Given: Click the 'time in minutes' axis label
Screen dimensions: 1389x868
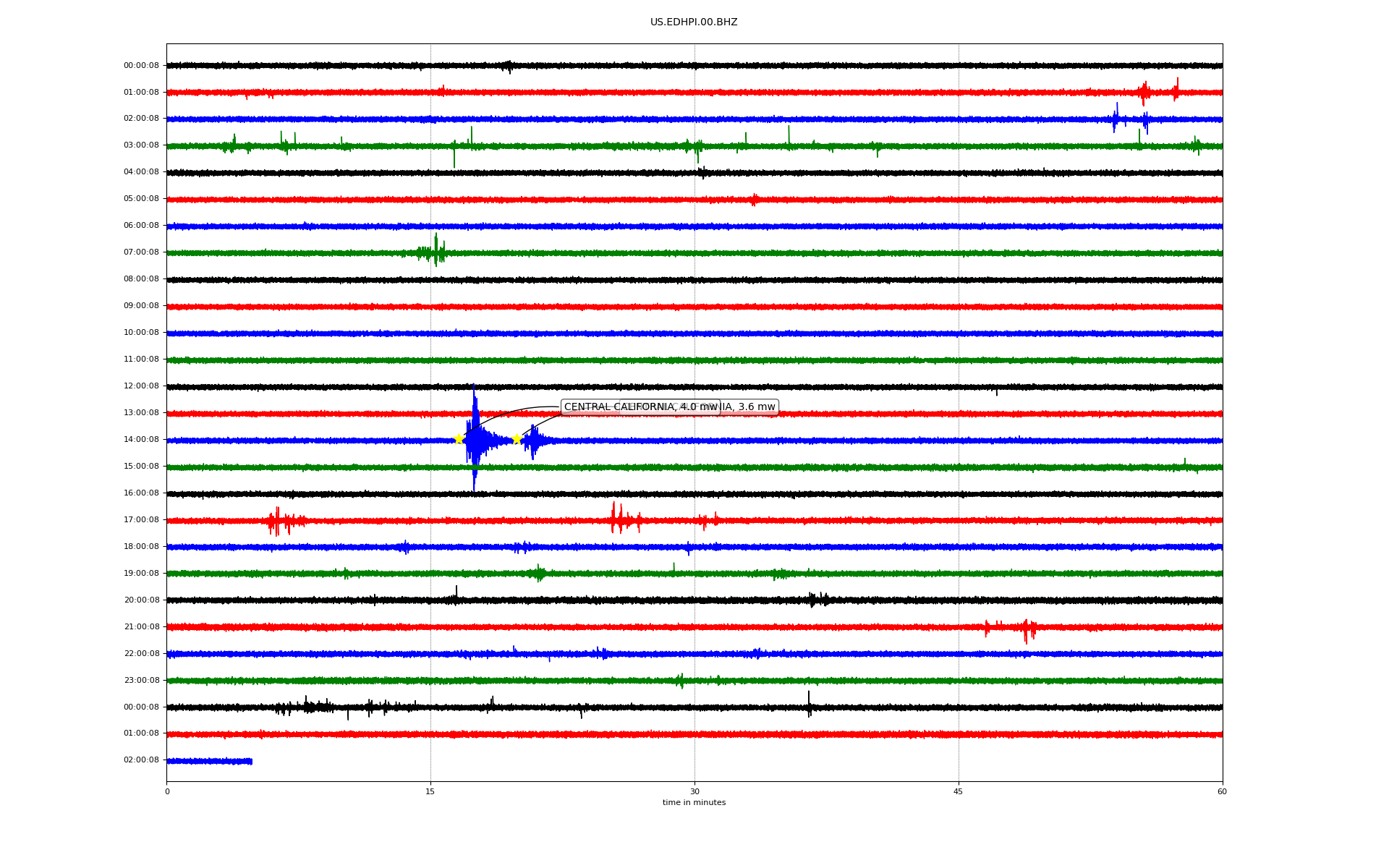Looking at the screenshot, I should (x=693, y=803).
